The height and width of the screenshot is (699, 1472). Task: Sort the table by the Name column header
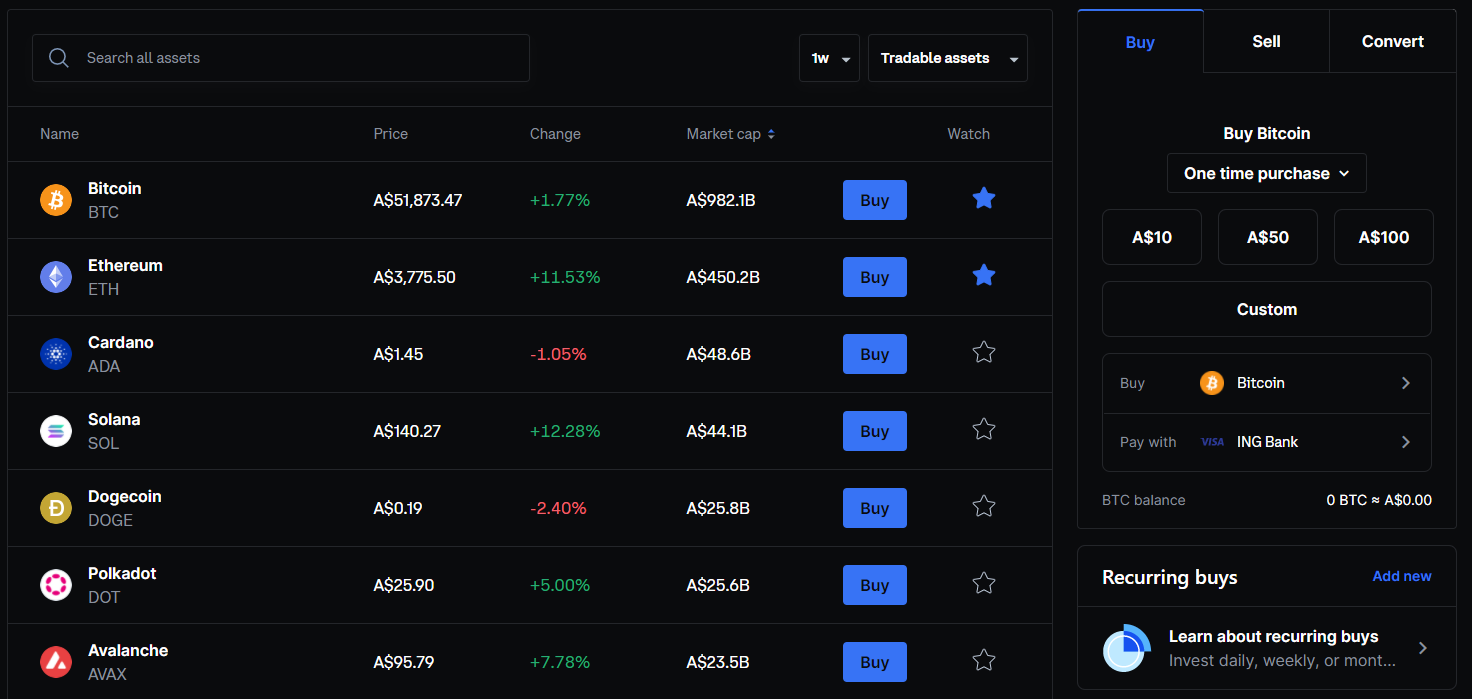pos(59,134)
